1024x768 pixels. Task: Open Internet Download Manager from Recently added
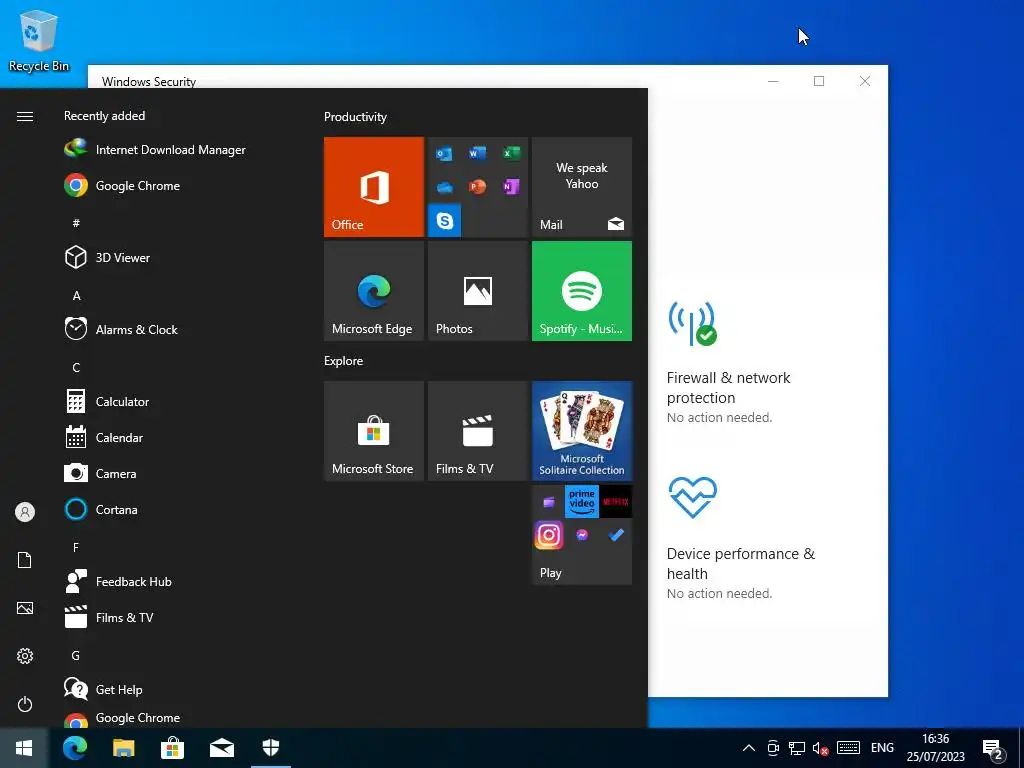click(x=155, y=150)
